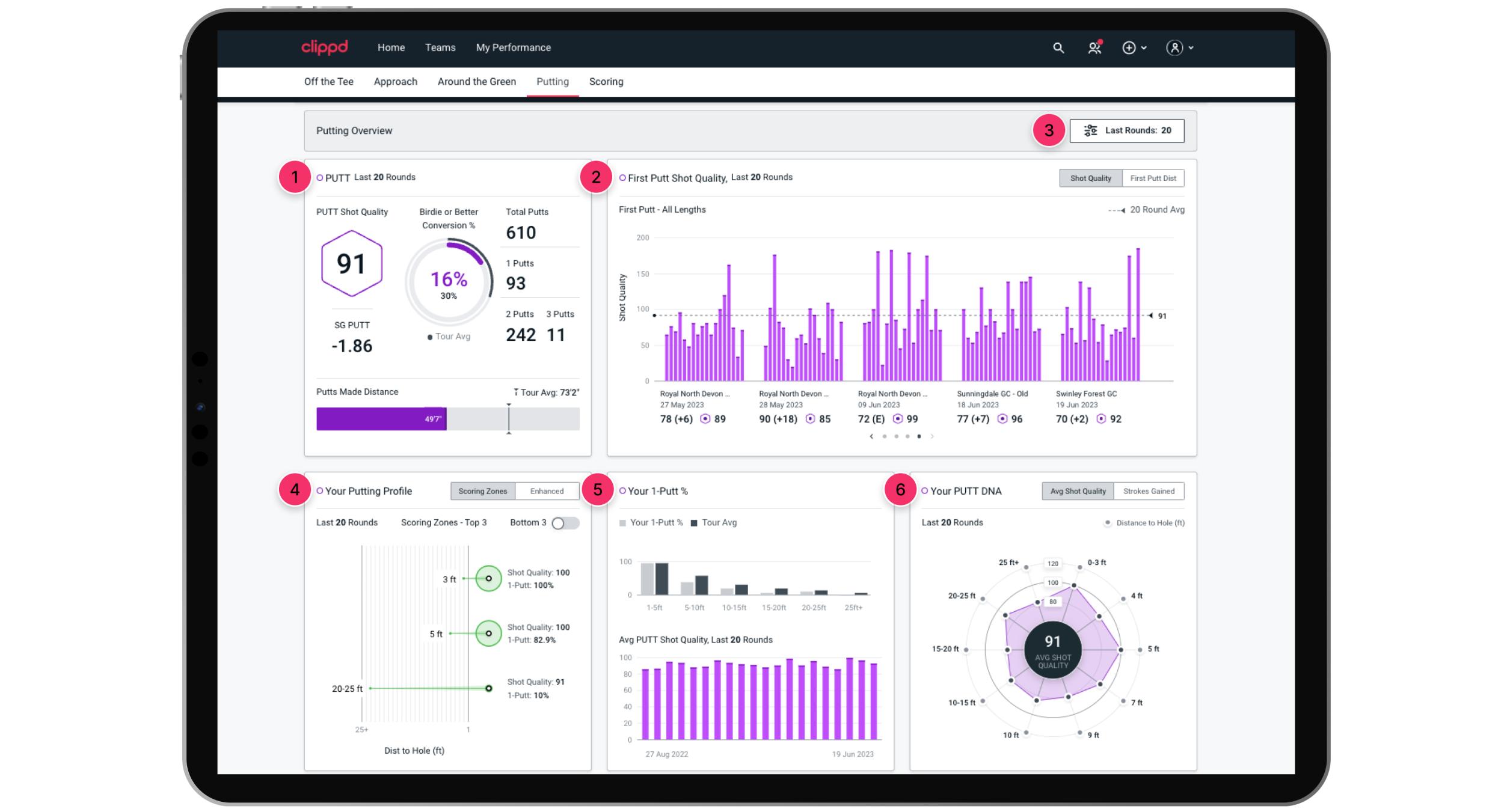Open the Scoring tab
The width and height of the screenshot is (1510, 812).
click(x=606, y=82)
